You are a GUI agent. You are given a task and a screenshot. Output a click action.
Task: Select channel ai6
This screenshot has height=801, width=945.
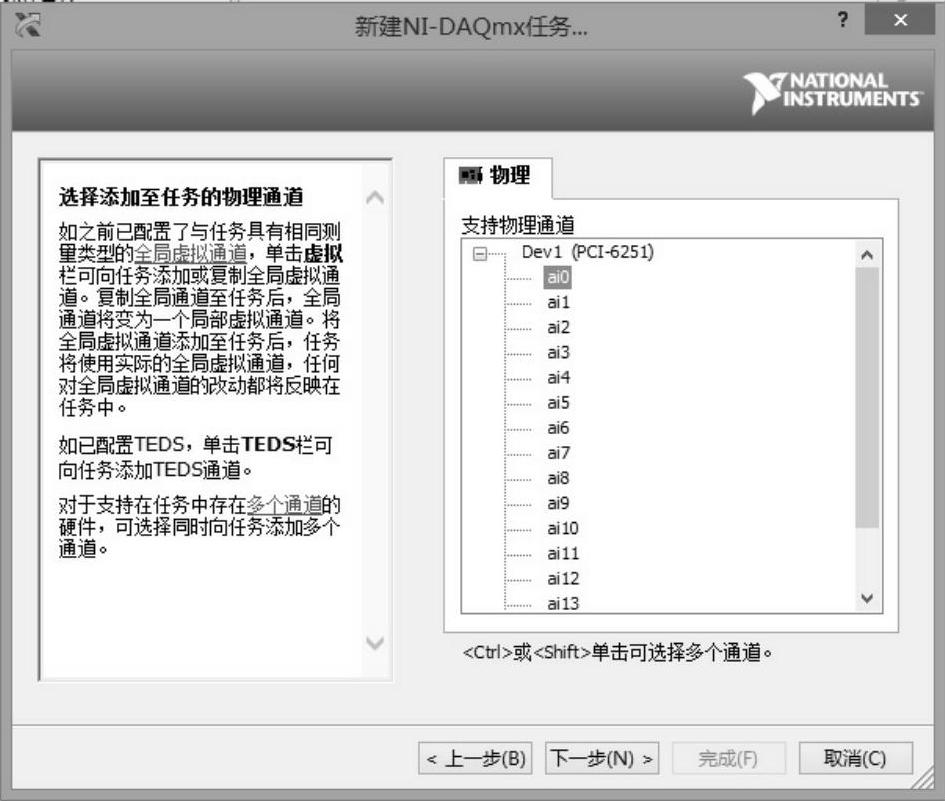coord(558,428)
